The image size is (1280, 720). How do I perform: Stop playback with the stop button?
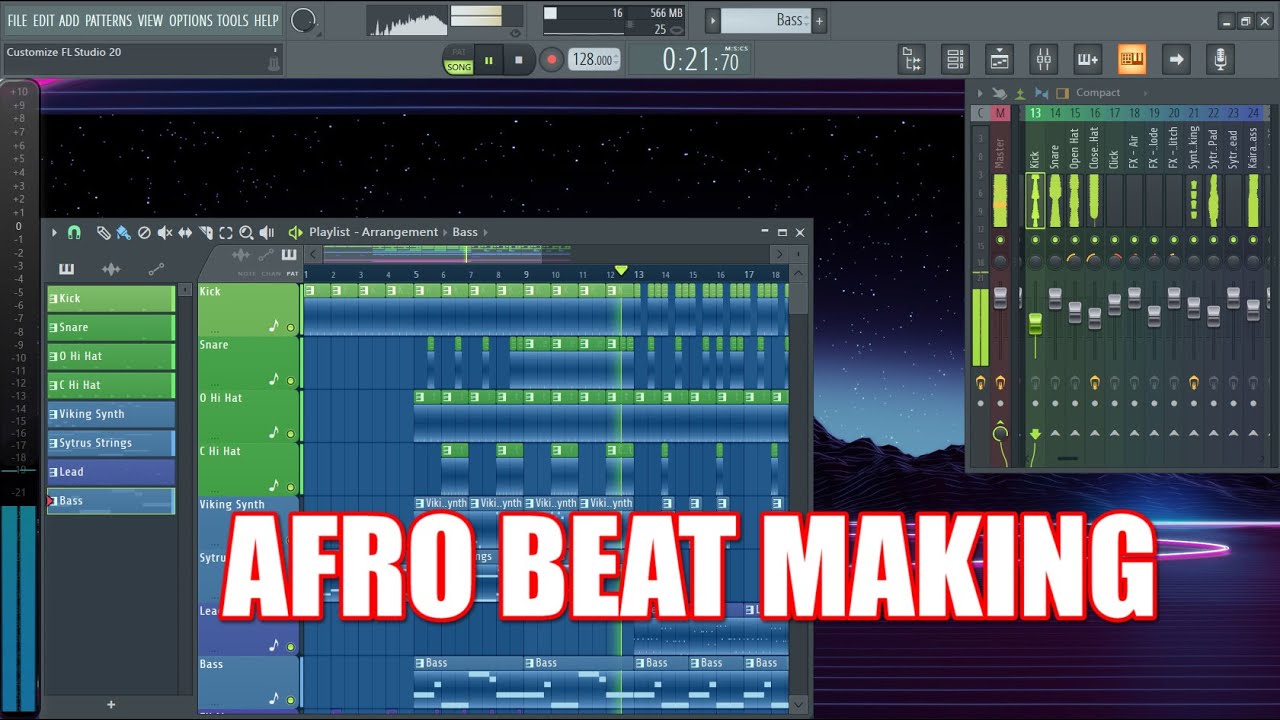pos(518,60)
